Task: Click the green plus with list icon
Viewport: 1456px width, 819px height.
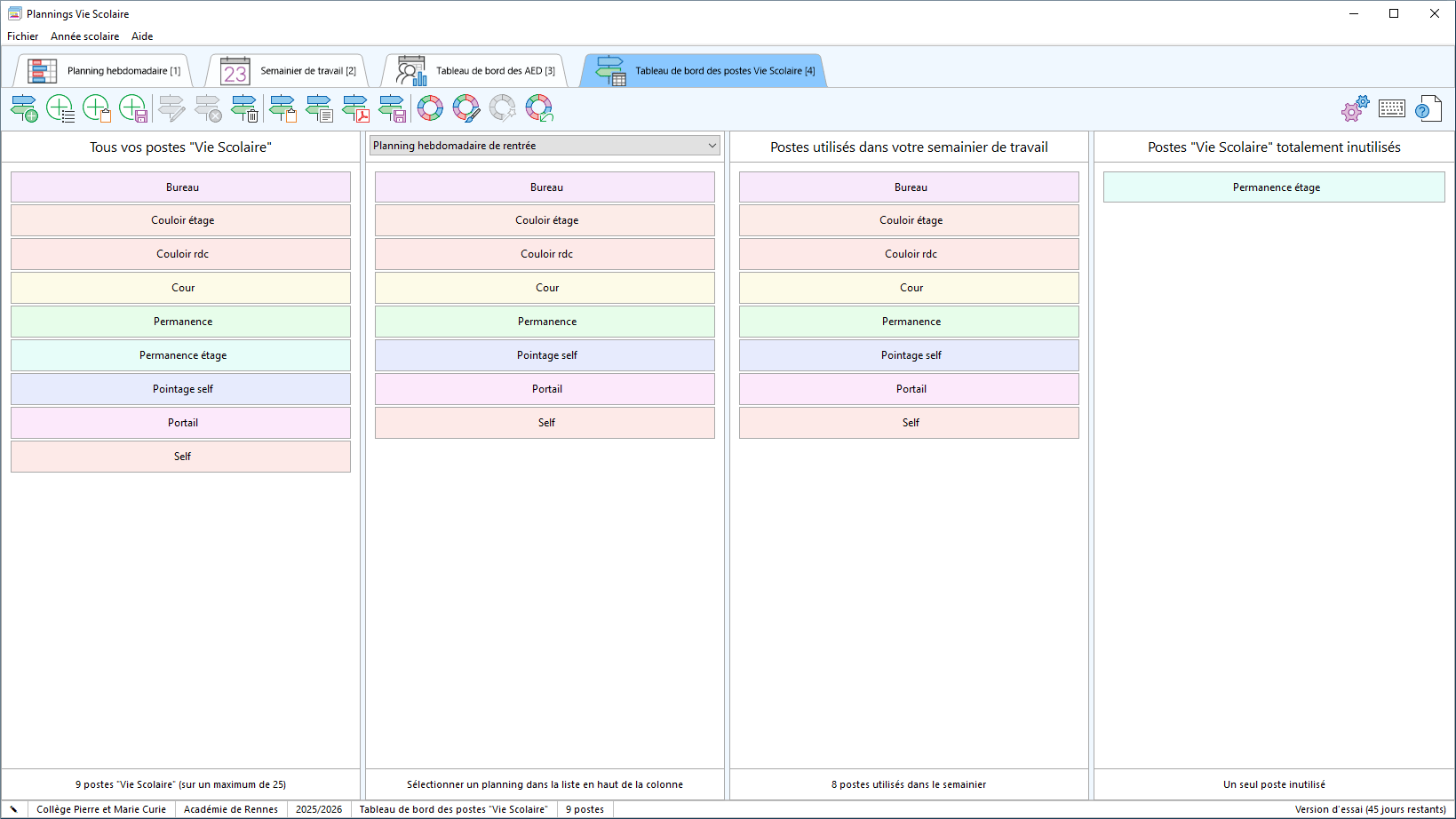Action: coord(60,108)
